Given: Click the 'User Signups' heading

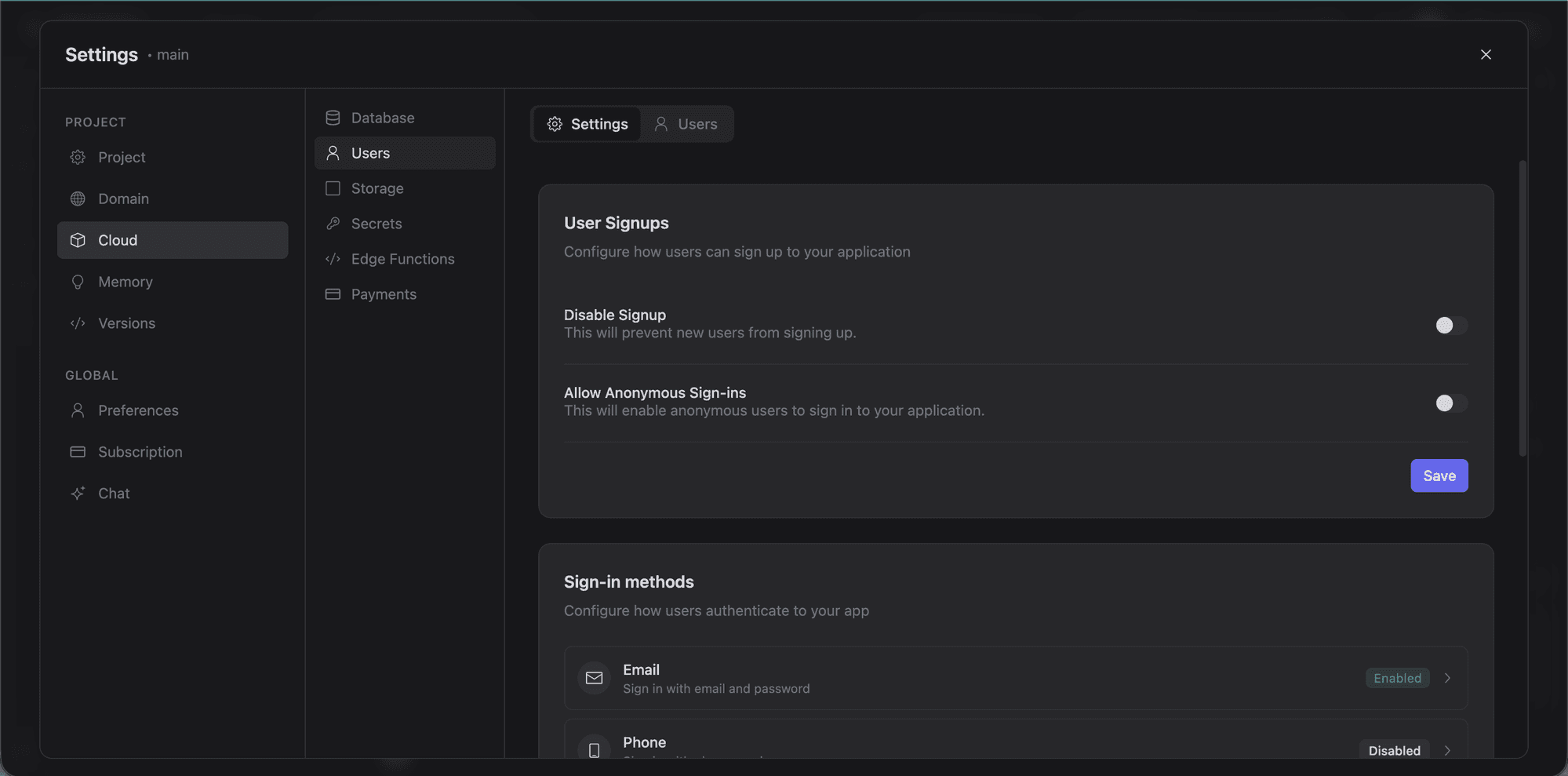Looking at the screenshot, I should [x=616, y=223].
